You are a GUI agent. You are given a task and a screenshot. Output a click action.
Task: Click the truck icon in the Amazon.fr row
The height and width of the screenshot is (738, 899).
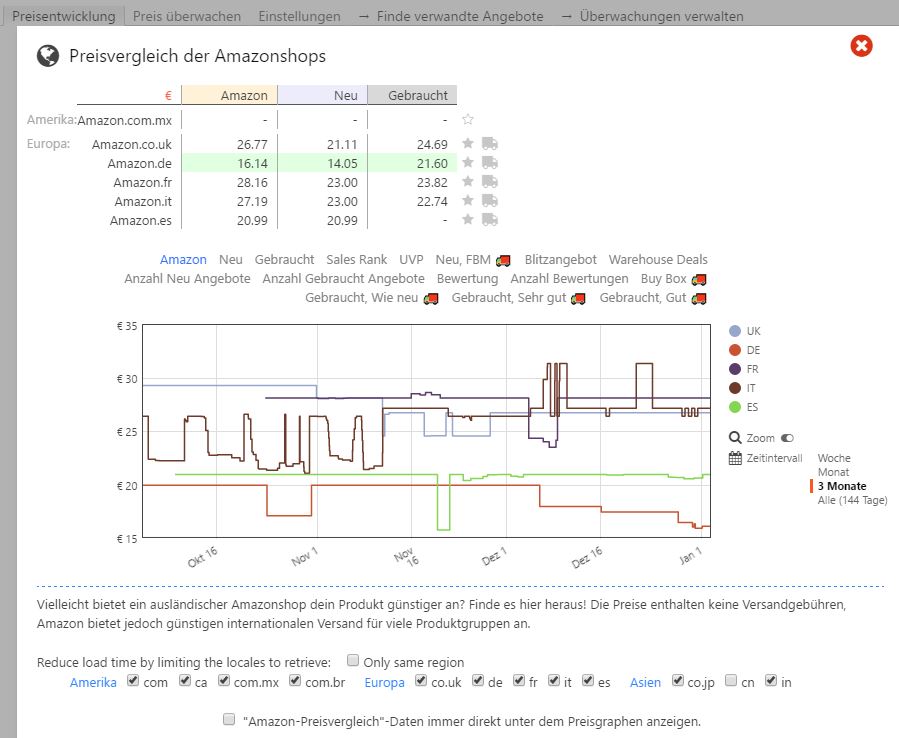coord(490,181)
